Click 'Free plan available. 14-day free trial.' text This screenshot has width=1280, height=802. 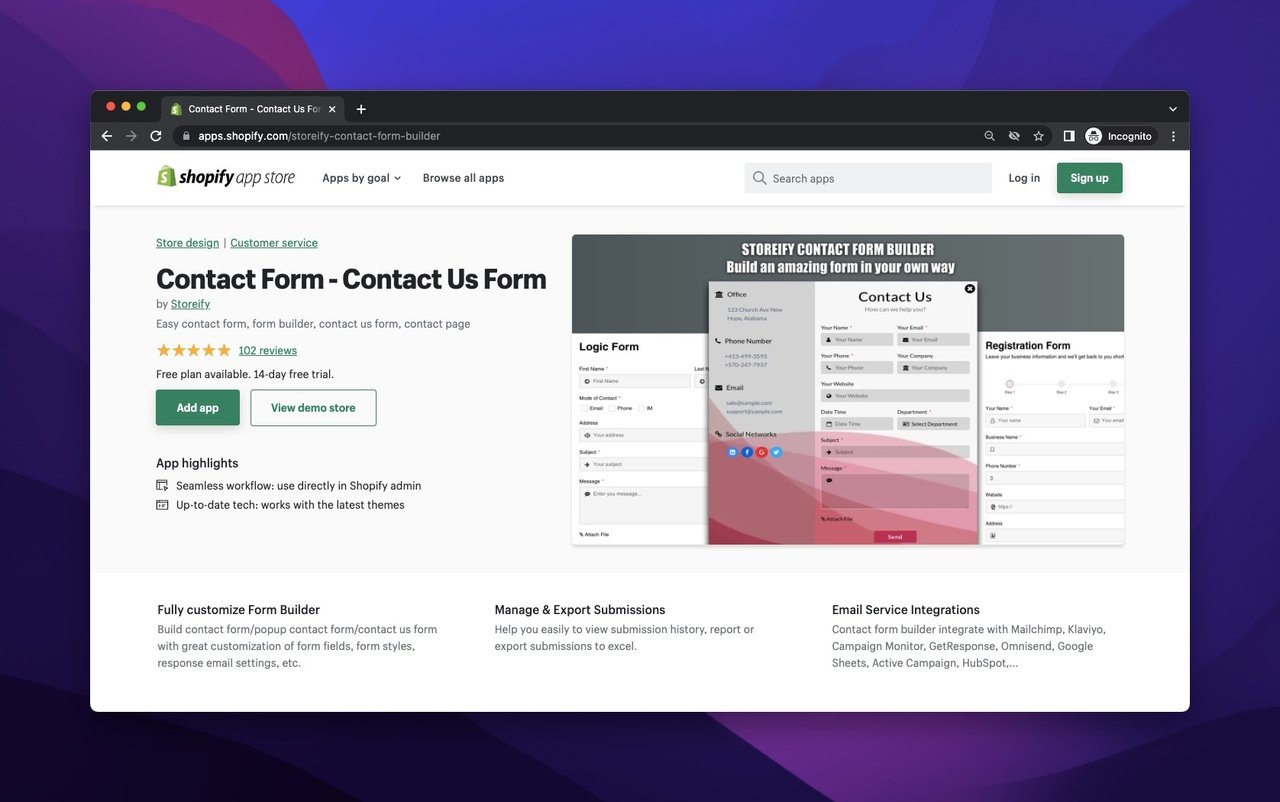tap(245, 374)
